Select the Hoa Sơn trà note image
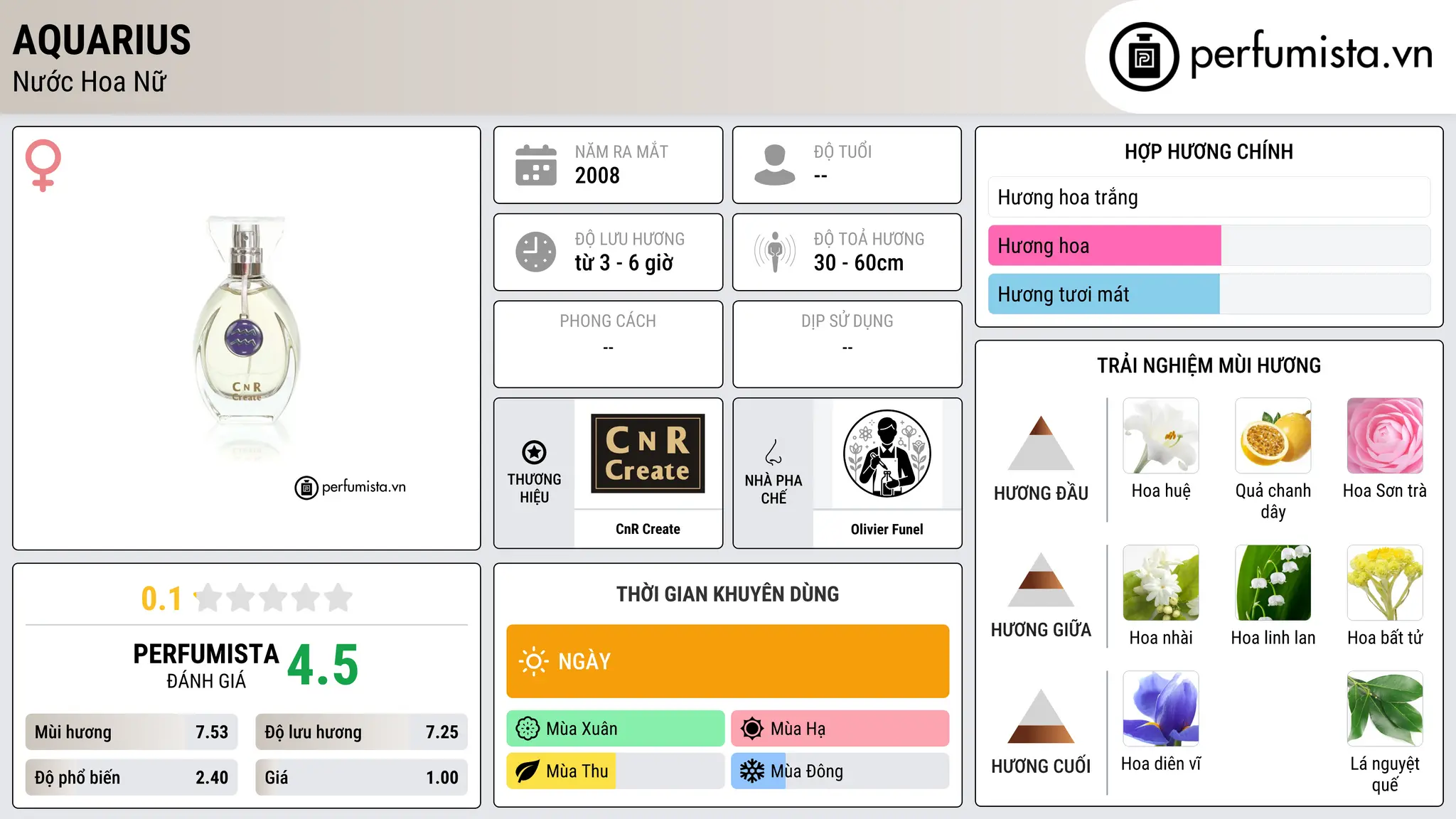This screenshot has height=819, width=1456. [x=1385, y=436]
